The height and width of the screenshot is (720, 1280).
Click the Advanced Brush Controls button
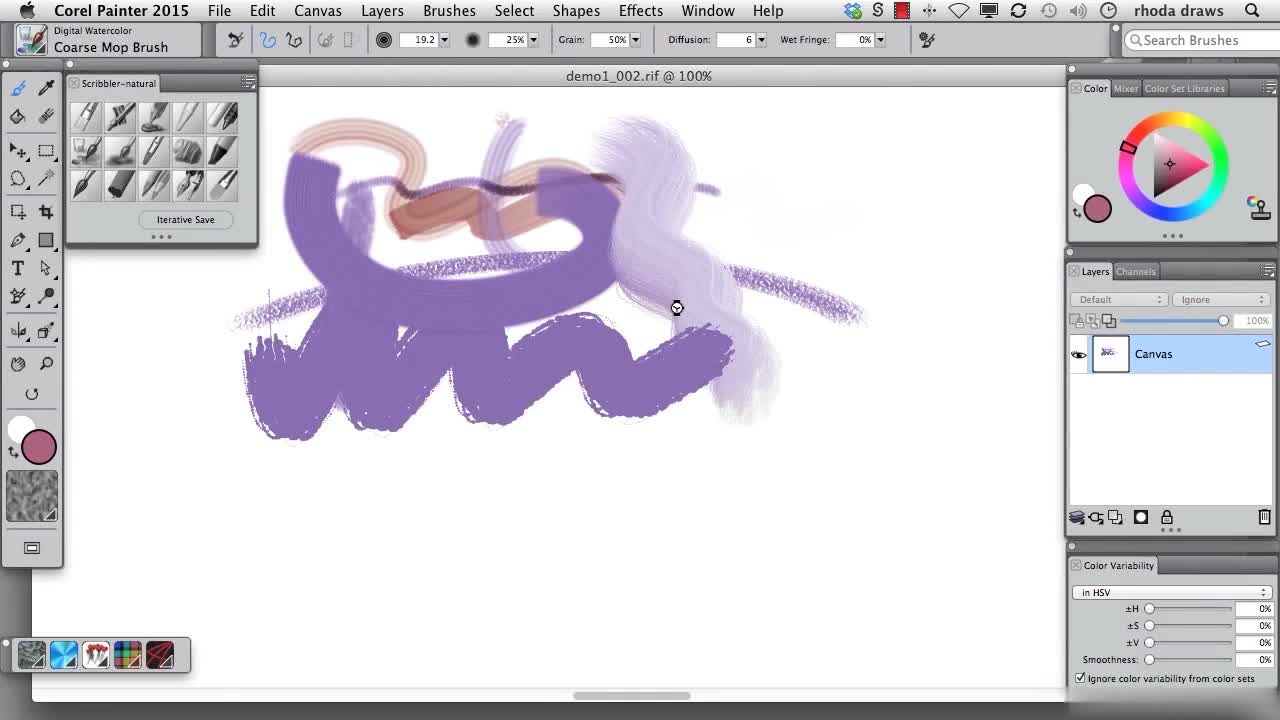(927, 40)
